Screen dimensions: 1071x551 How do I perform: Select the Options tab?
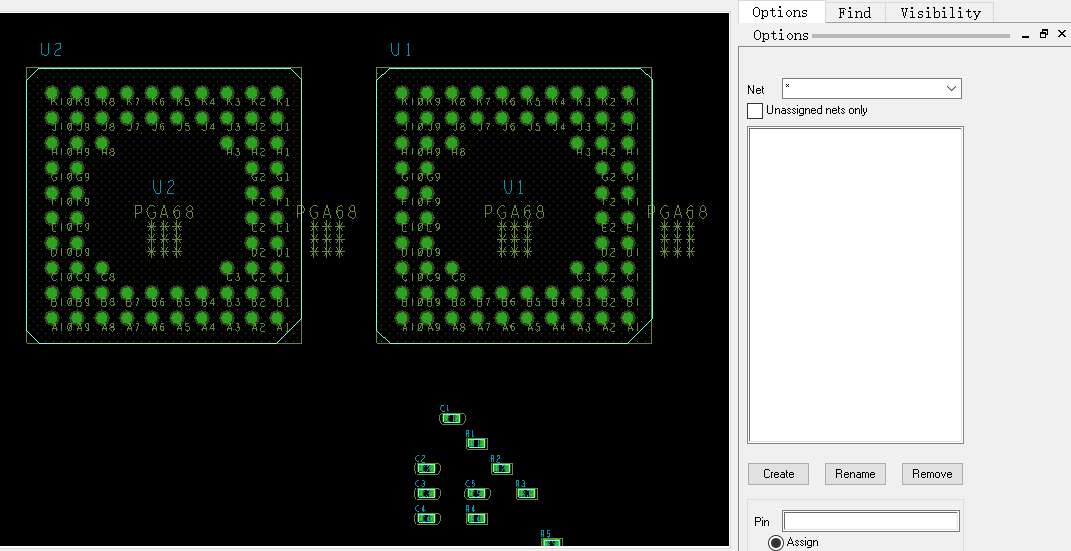780,12
